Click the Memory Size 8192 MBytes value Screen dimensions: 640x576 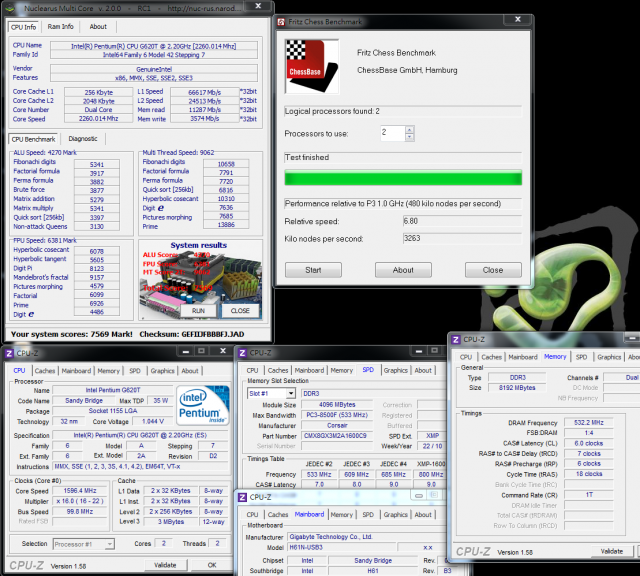pyautogui.click(x=517, y=387)
